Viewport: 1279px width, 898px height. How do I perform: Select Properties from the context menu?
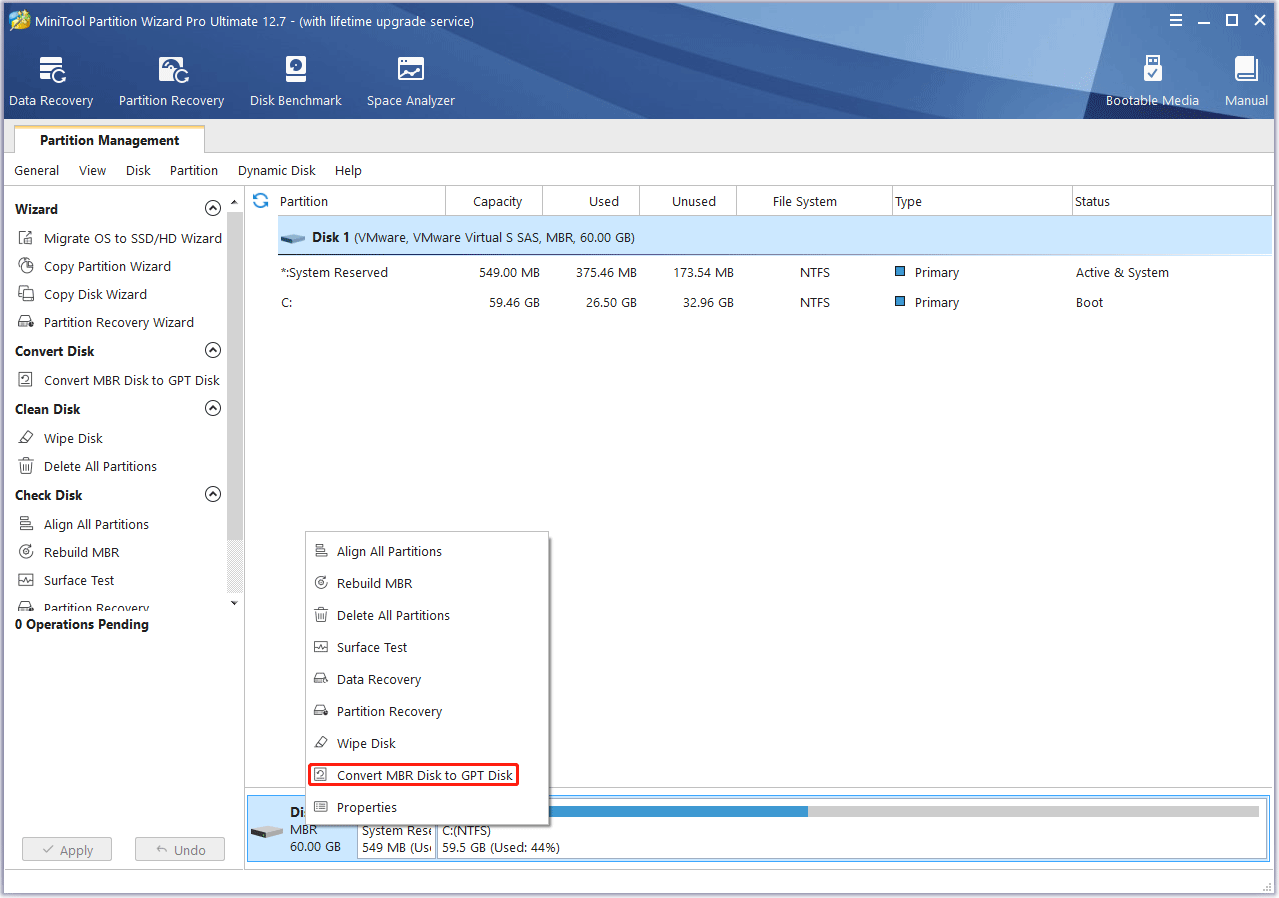point(366,807)
